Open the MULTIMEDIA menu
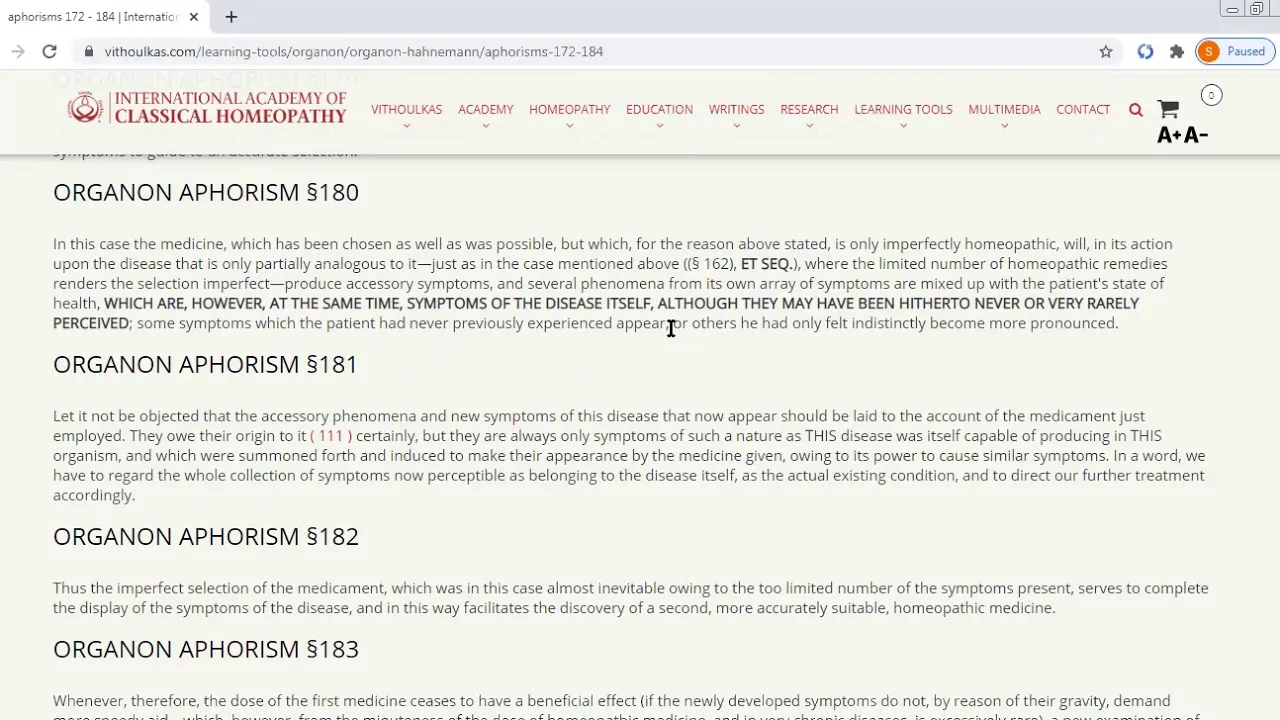1280x720 pixels. pyautogui.click(x=1004, y=109)
